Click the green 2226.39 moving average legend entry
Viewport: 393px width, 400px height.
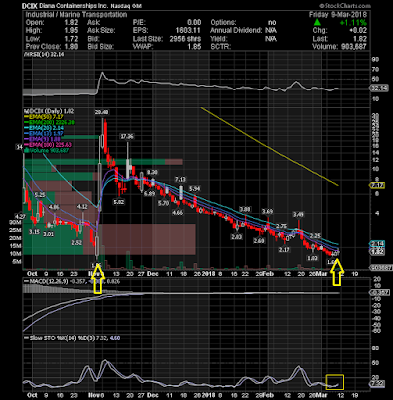point(49,123)
